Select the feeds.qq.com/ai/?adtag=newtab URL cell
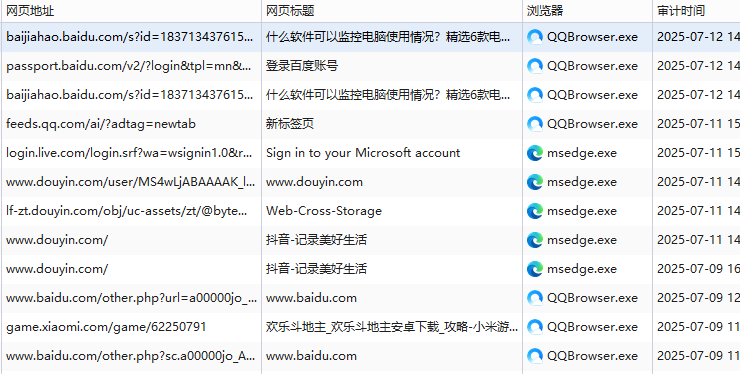 click(101, 124)
